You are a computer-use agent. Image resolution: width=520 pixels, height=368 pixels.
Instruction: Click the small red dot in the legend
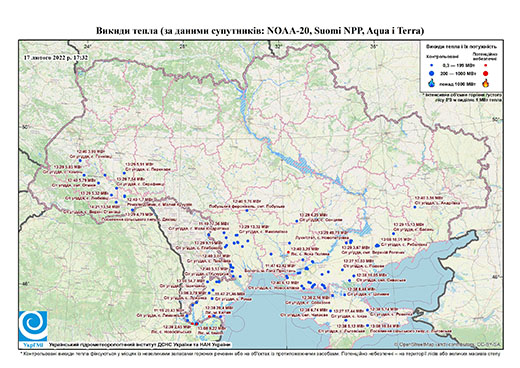click(485, 66)
